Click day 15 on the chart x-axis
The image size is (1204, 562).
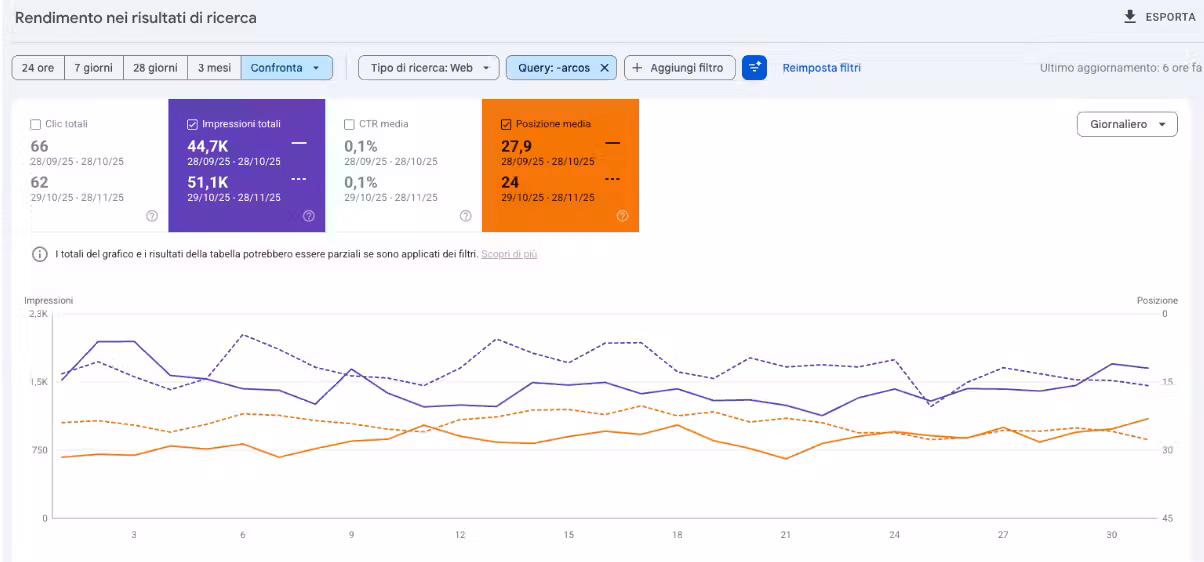[x=568, y=535]
